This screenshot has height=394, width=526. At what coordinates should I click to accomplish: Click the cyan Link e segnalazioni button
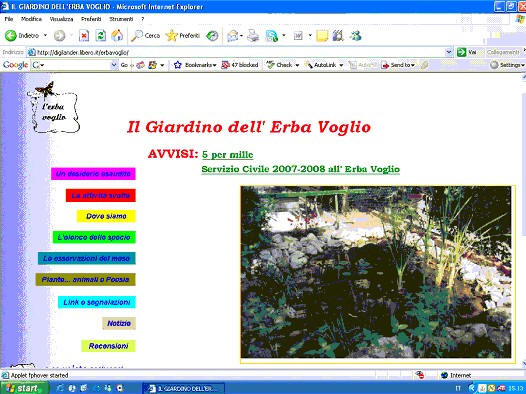click(97, 302)
